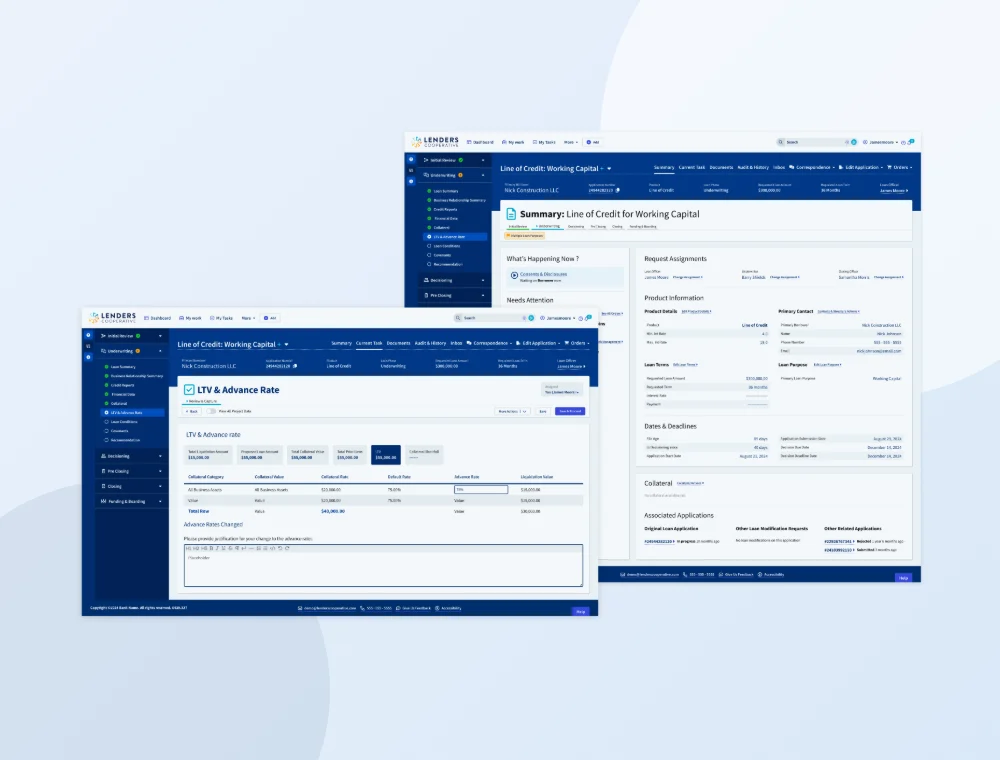The width and height of the screenshot is (1000, 760).
Task: Open My Tasks in front window top bar
Action: [221, 318]
